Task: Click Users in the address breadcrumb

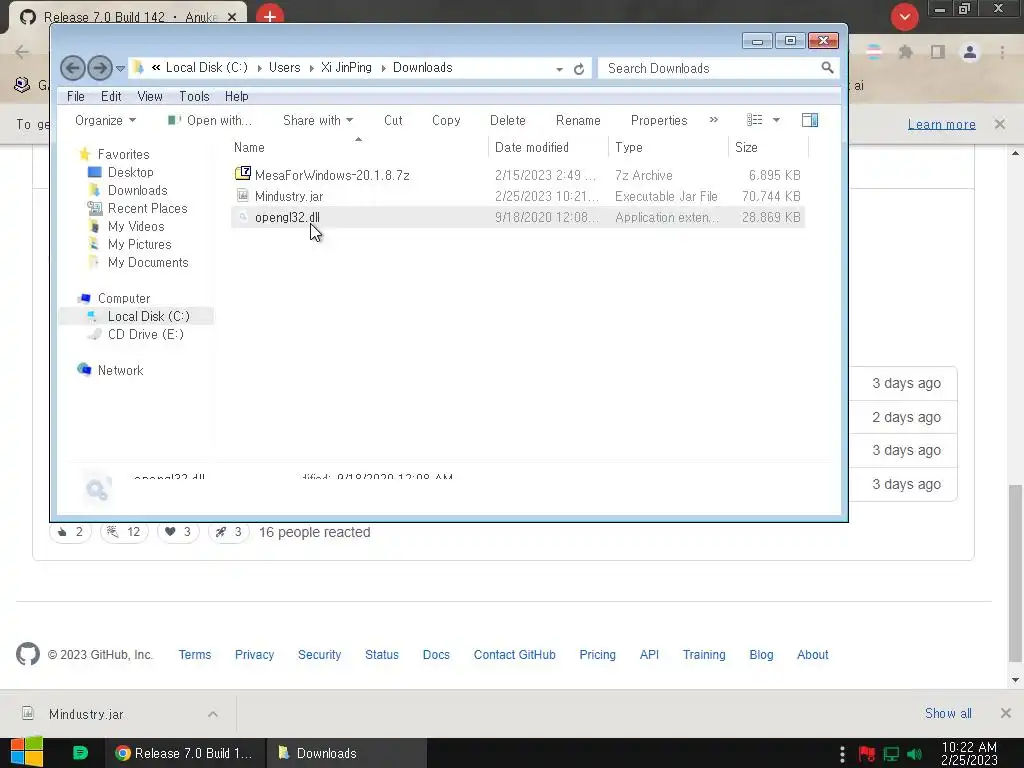Action: click(284, 67)
